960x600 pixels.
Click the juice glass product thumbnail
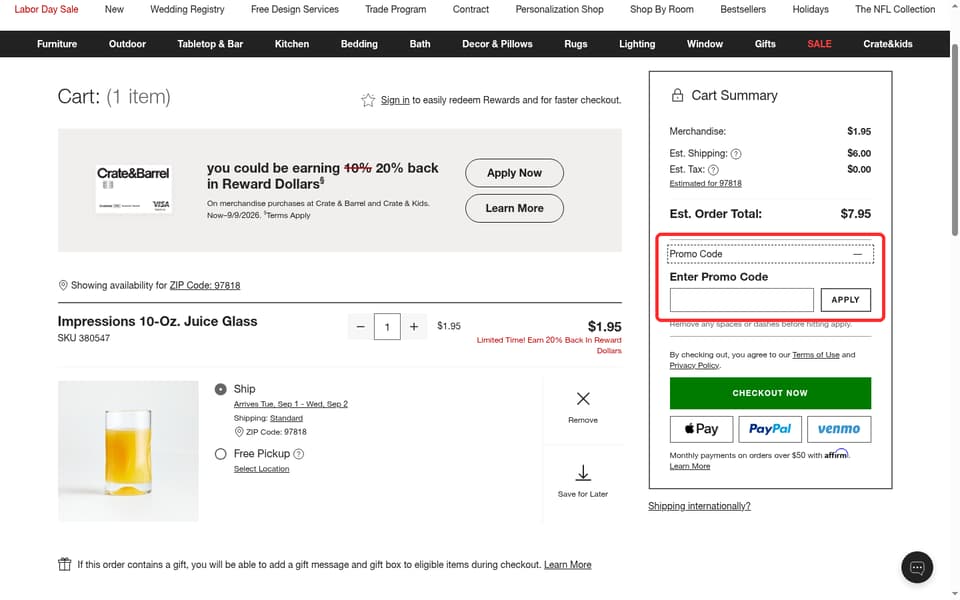tap(128, 451)
